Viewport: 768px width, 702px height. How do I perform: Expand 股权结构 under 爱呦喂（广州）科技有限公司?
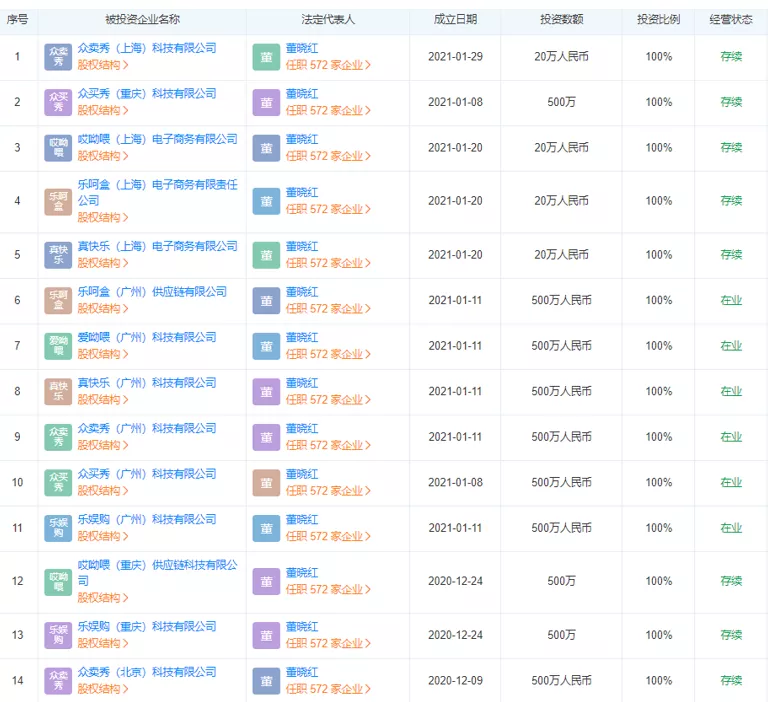[x=103, y=354]
